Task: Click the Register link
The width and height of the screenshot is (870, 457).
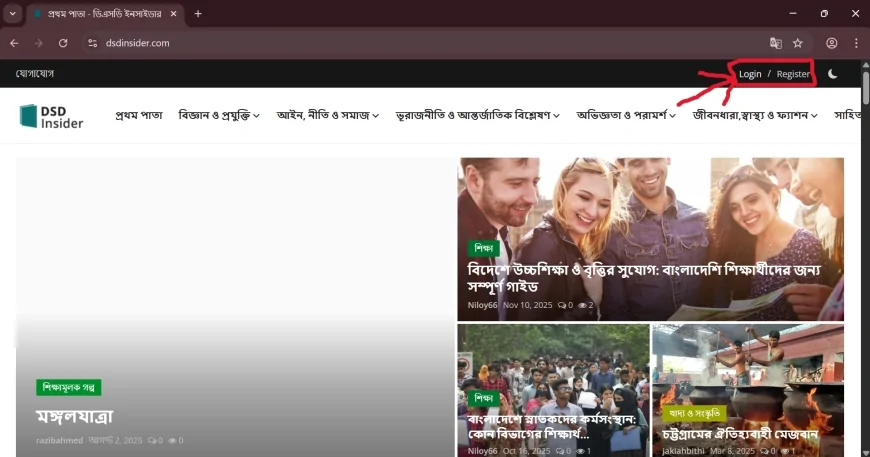Action: [x=793, y=74]
